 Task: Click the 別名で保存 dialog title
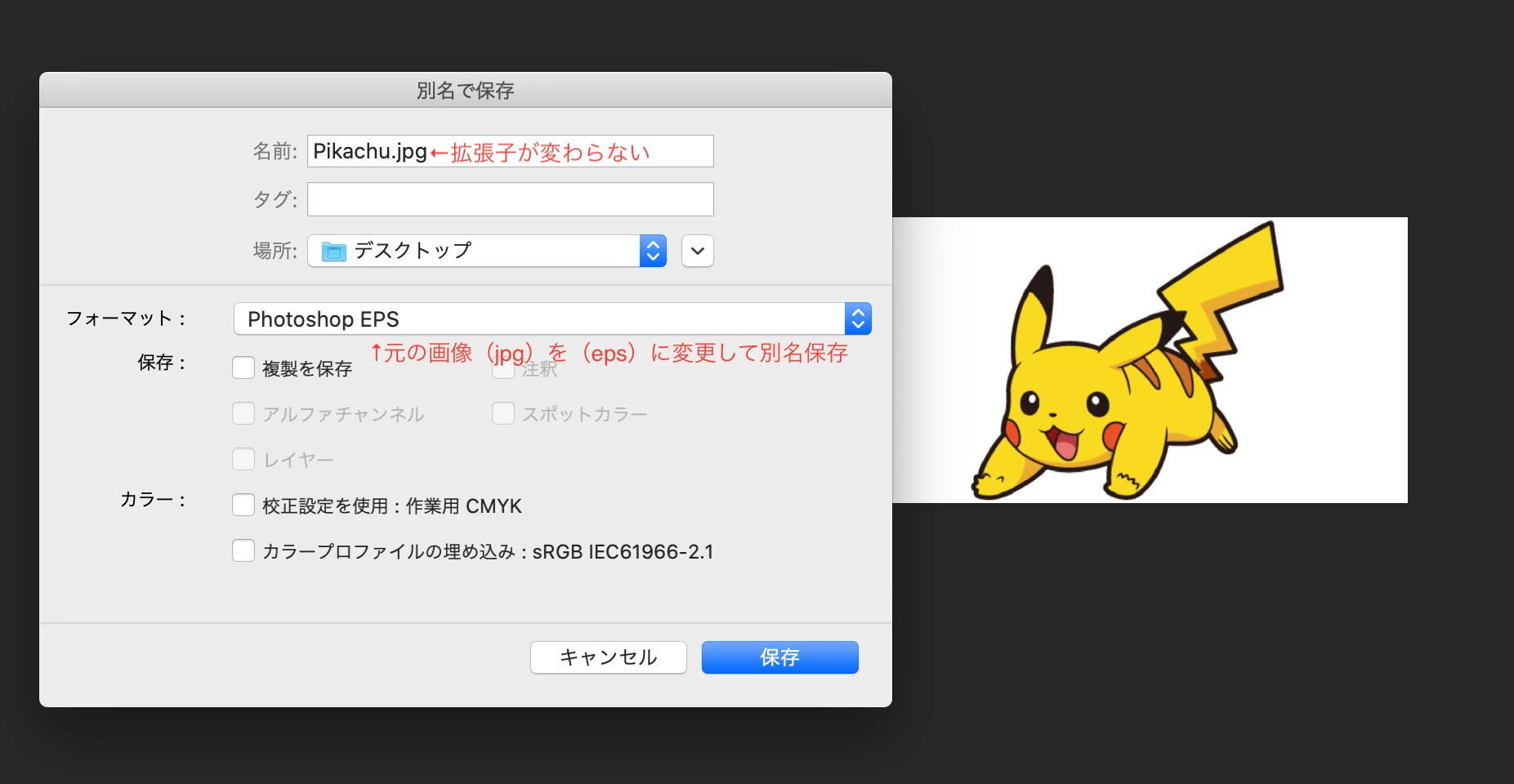click(466, 90)
